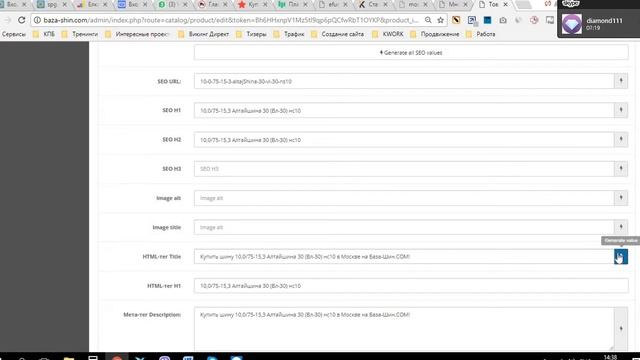Bookmark this page with the star icon
Screen dimensions: 640x360
(x=440, y=20)
